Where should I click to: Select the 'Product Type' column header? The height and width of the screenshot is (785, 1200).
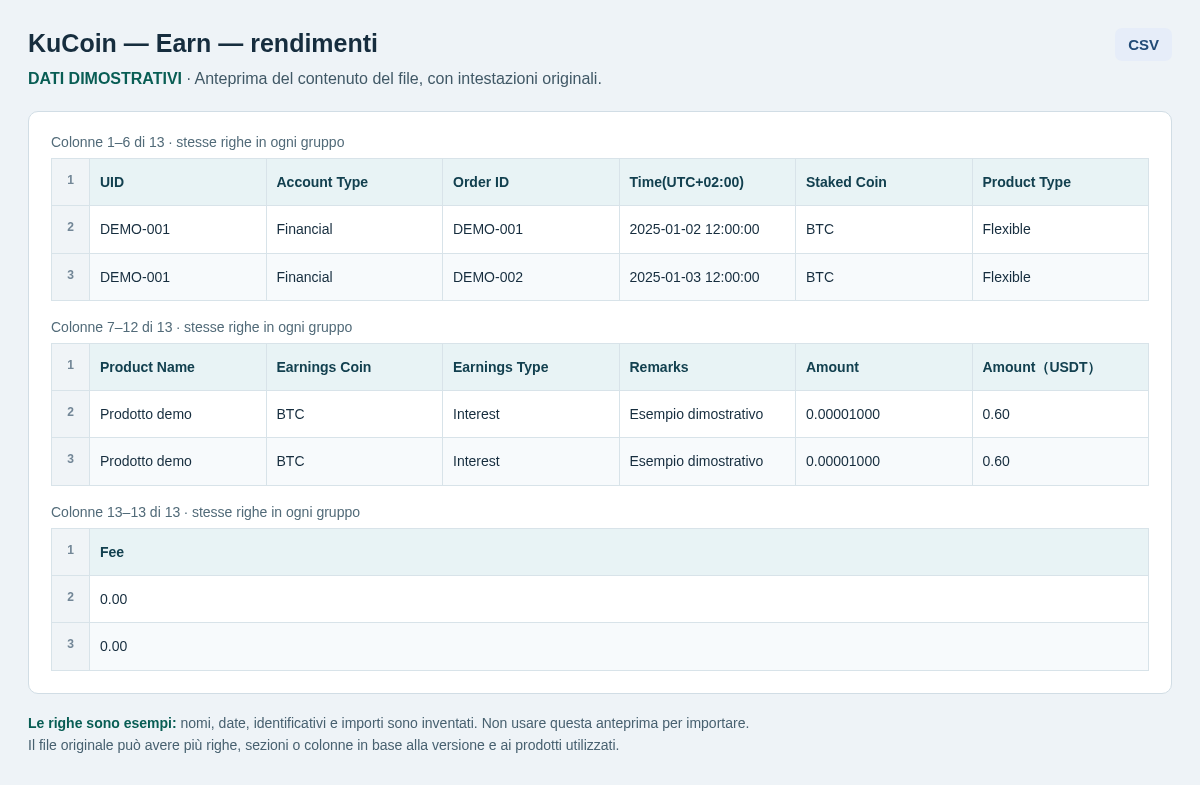pos(1061,182)
